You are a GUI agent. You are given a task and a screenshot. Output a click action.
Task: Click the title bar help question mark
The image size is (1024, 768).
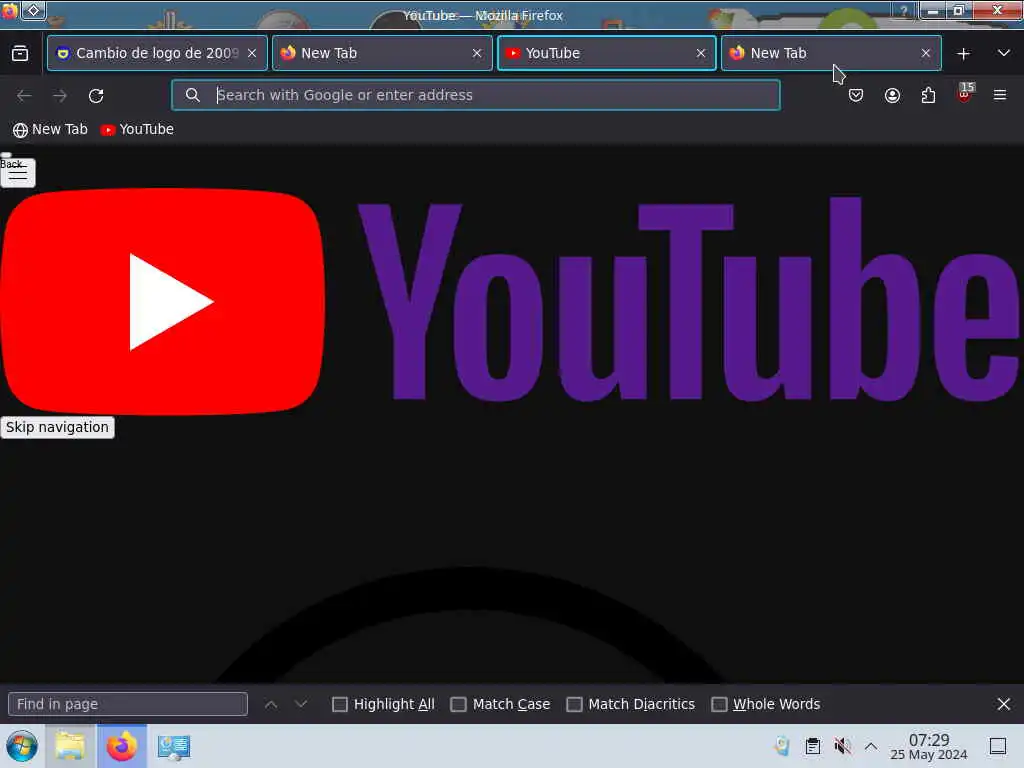[x=903, y=11]
